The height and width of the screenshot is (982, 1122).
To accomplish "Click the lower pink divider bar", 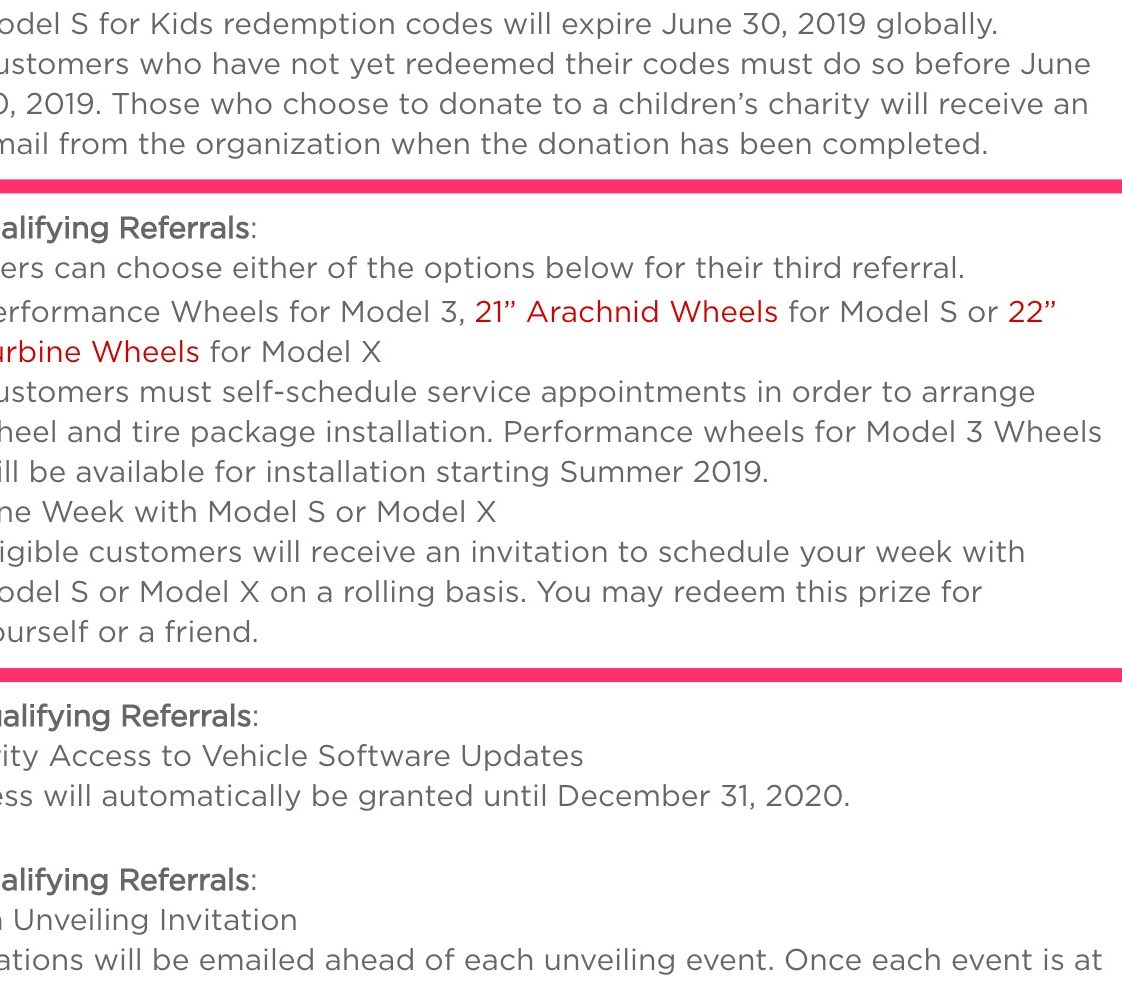I will pos(561,675).
